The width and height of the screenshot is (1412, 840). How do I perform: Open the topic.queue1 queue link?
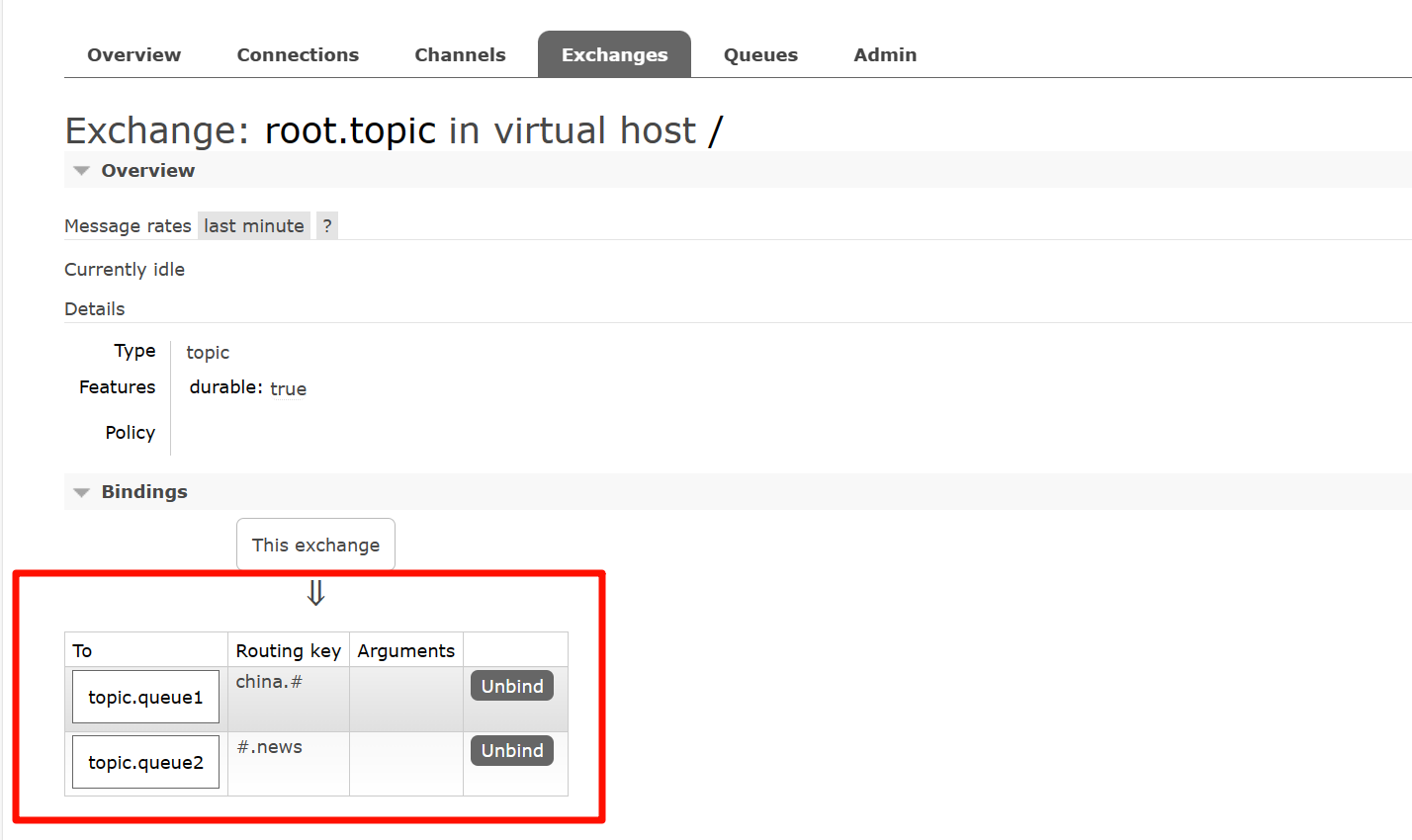point(145,698)
